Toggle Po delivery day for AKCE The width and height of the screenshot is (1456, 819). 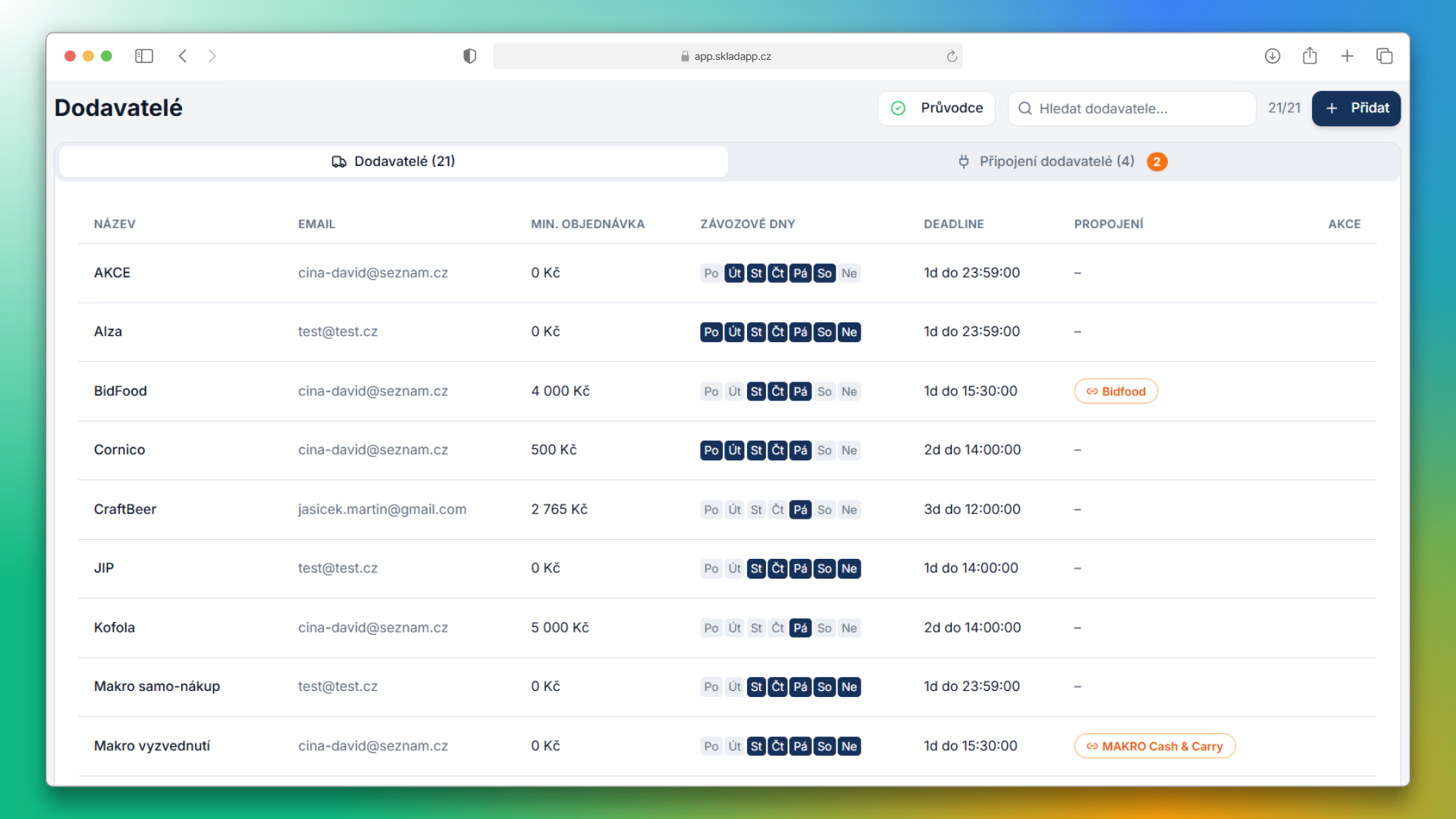(x=711, y=273)
